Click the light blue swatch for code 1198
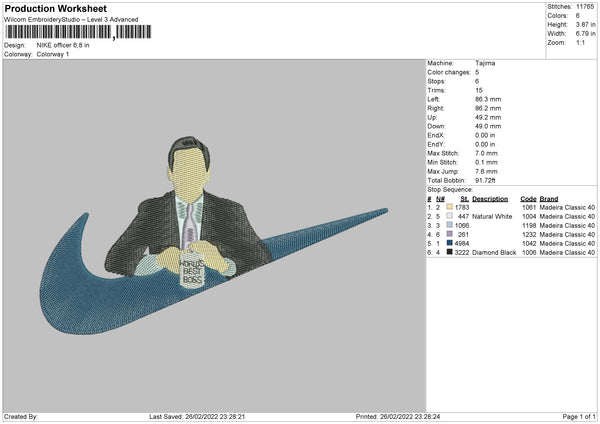Viewport: 600px width, 424px height. 450,225
